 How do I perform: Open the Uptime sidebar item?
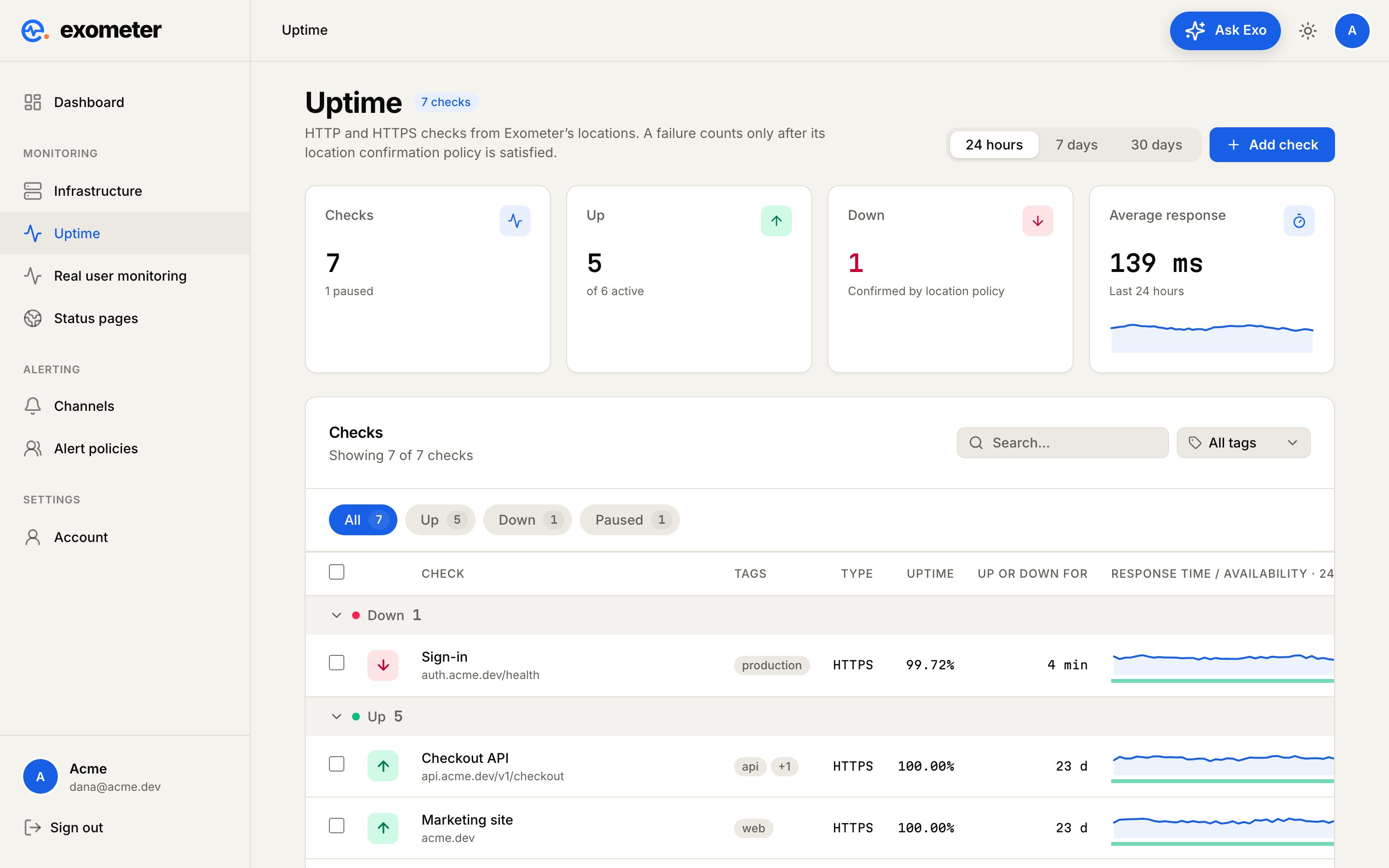pos(125,233)
